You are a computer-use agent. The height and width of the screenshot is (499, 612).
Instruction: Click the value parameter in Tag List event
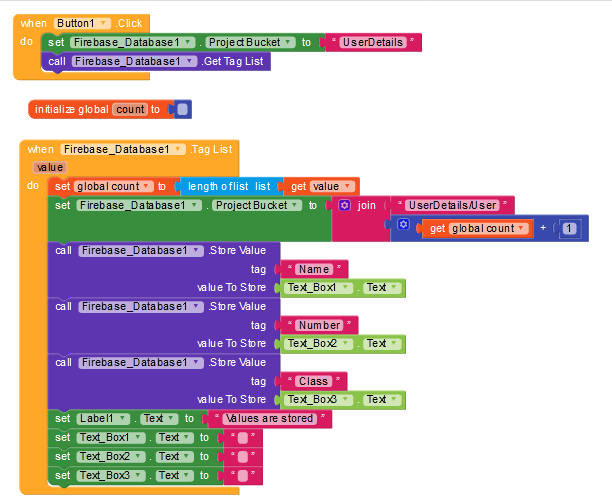click(x=50, y=168)
